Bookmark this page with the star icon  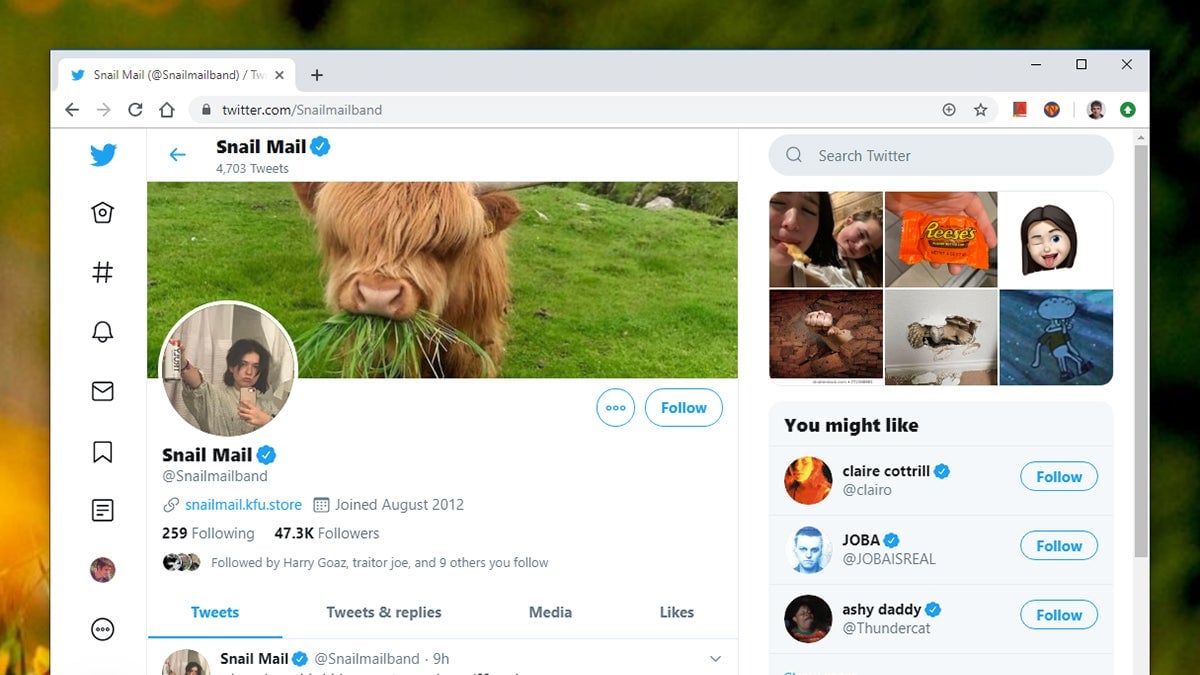[979, 110]
